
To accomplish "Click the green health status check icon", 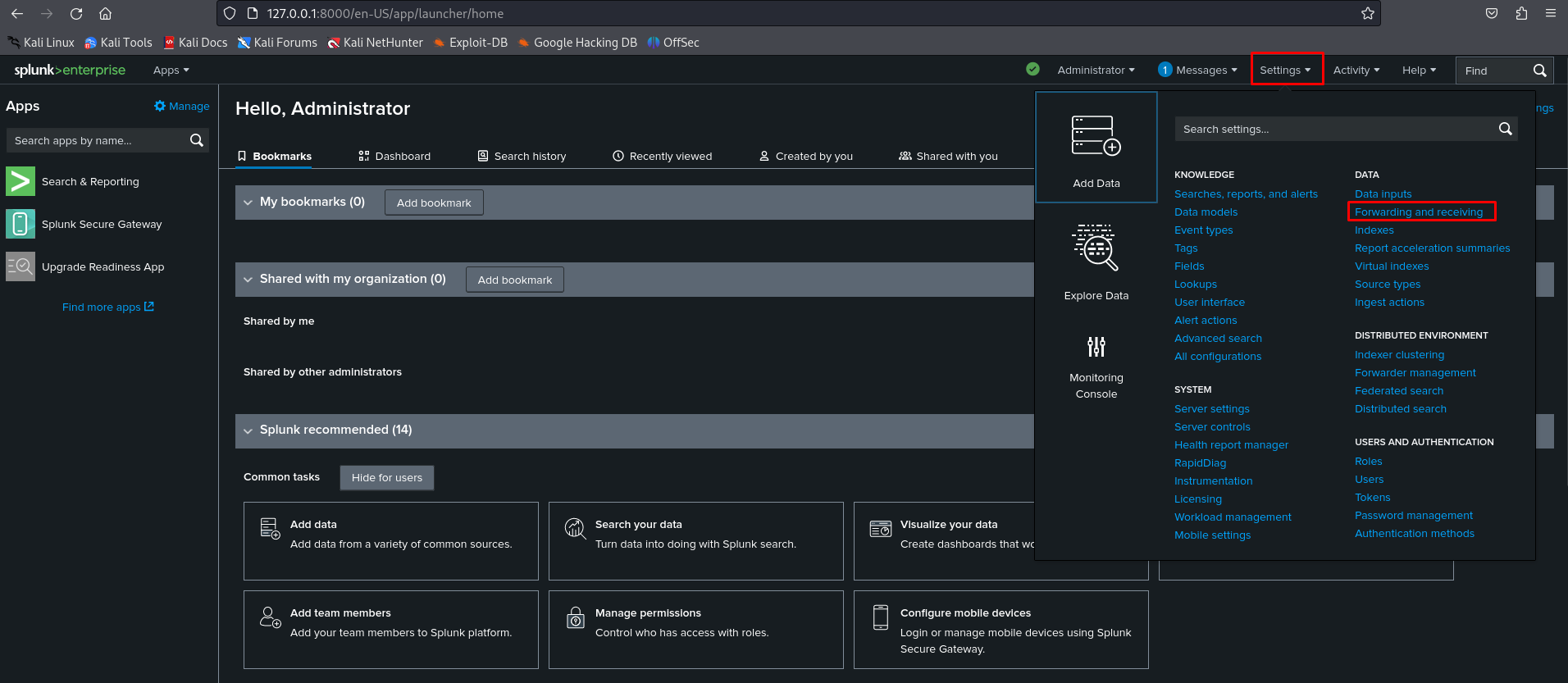I will [x=1032, y=69].
